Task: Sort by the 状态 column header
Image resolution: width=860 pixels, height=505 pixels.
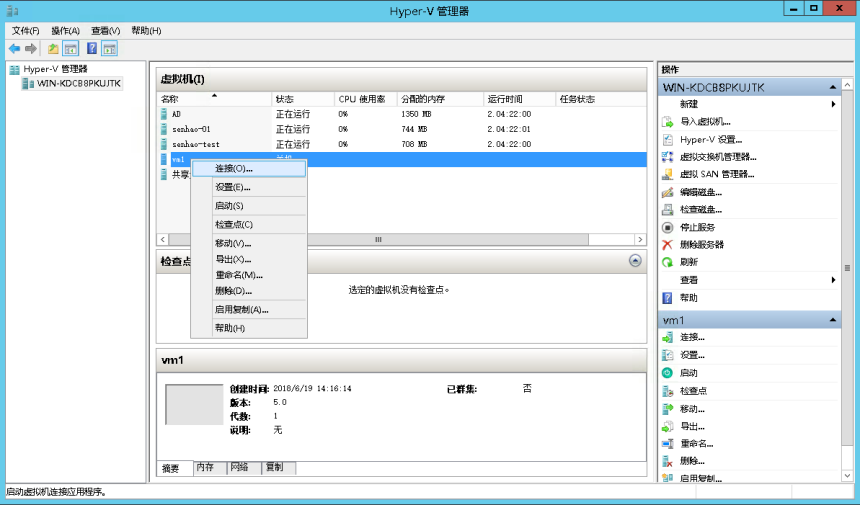Action: [303, 99]
